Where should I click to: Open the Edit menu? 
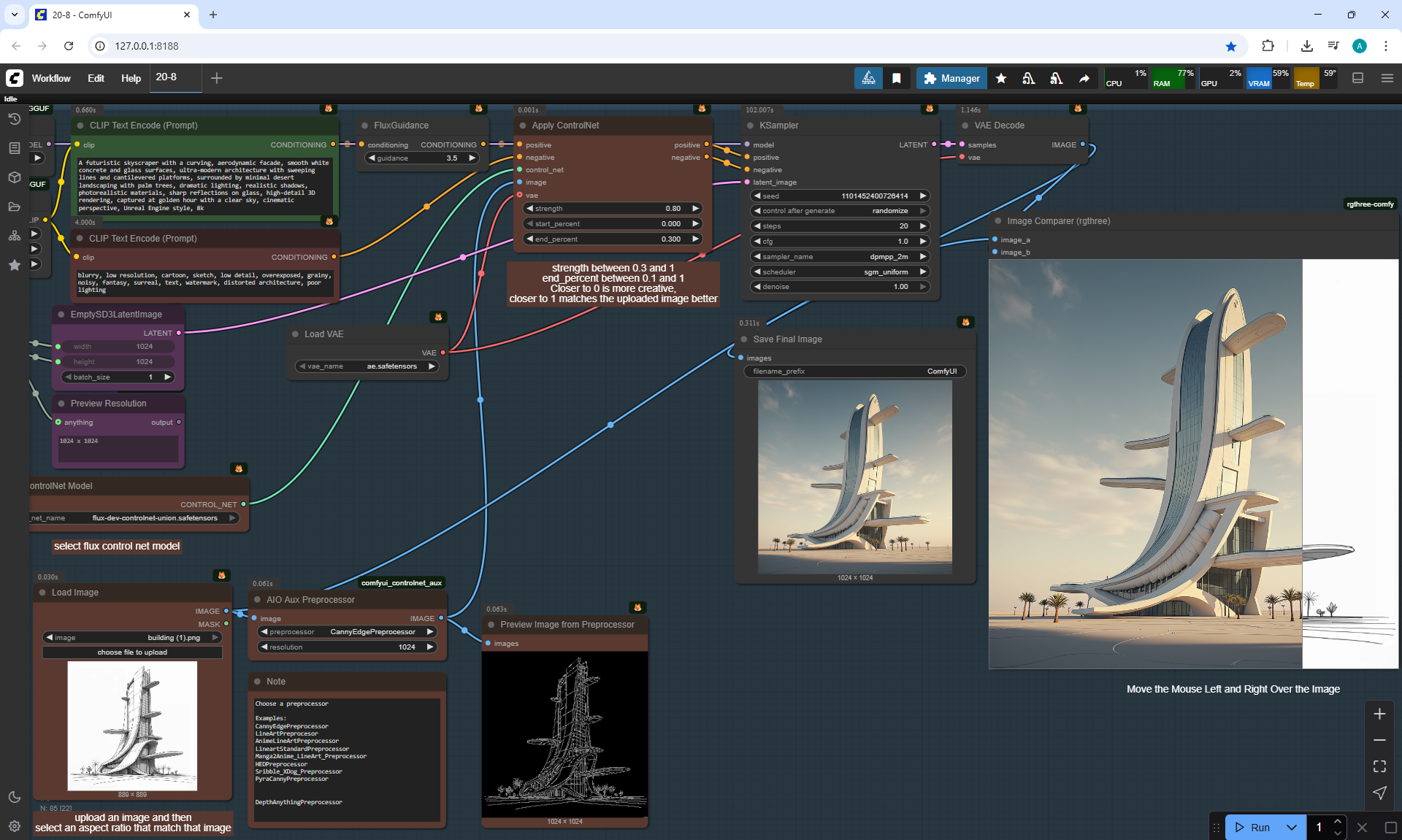click(x=96, y=78)
